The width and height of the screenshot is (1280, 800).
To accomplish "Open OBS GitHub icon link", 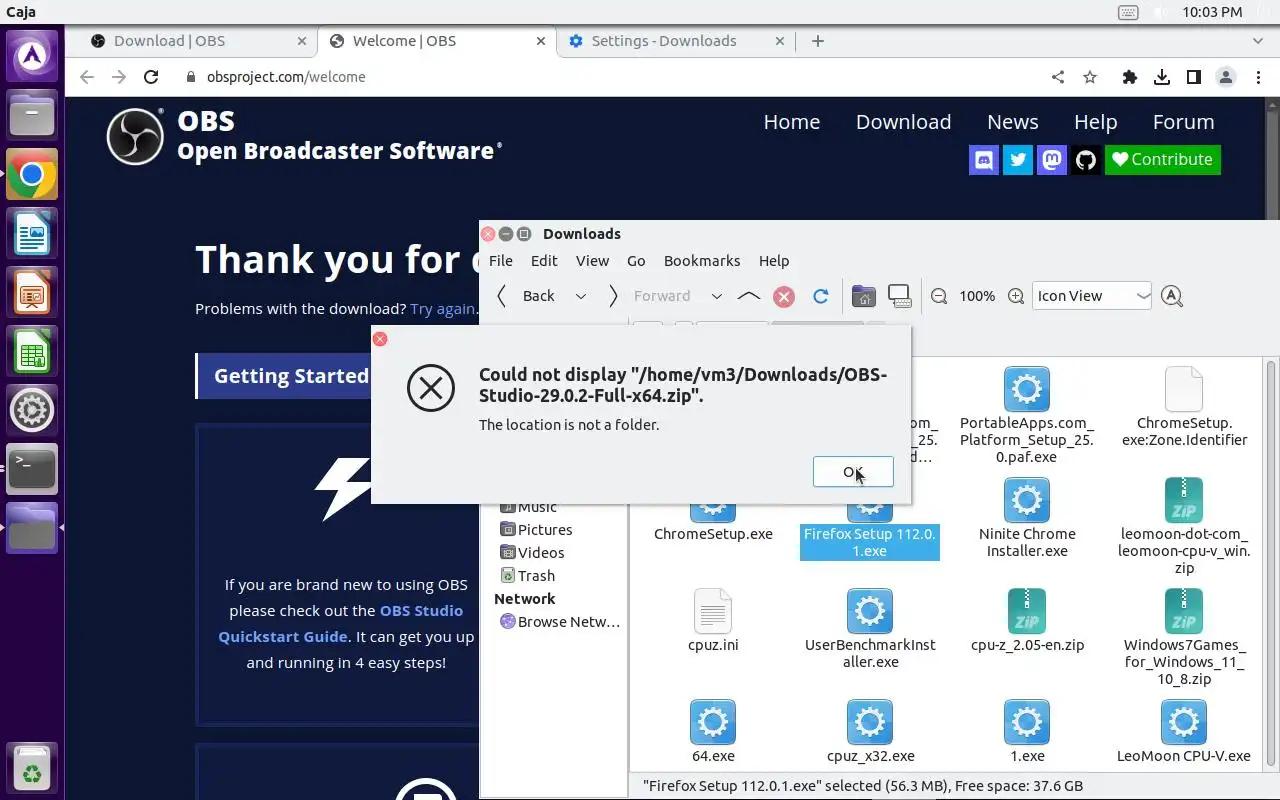I will pos(1086,160).
